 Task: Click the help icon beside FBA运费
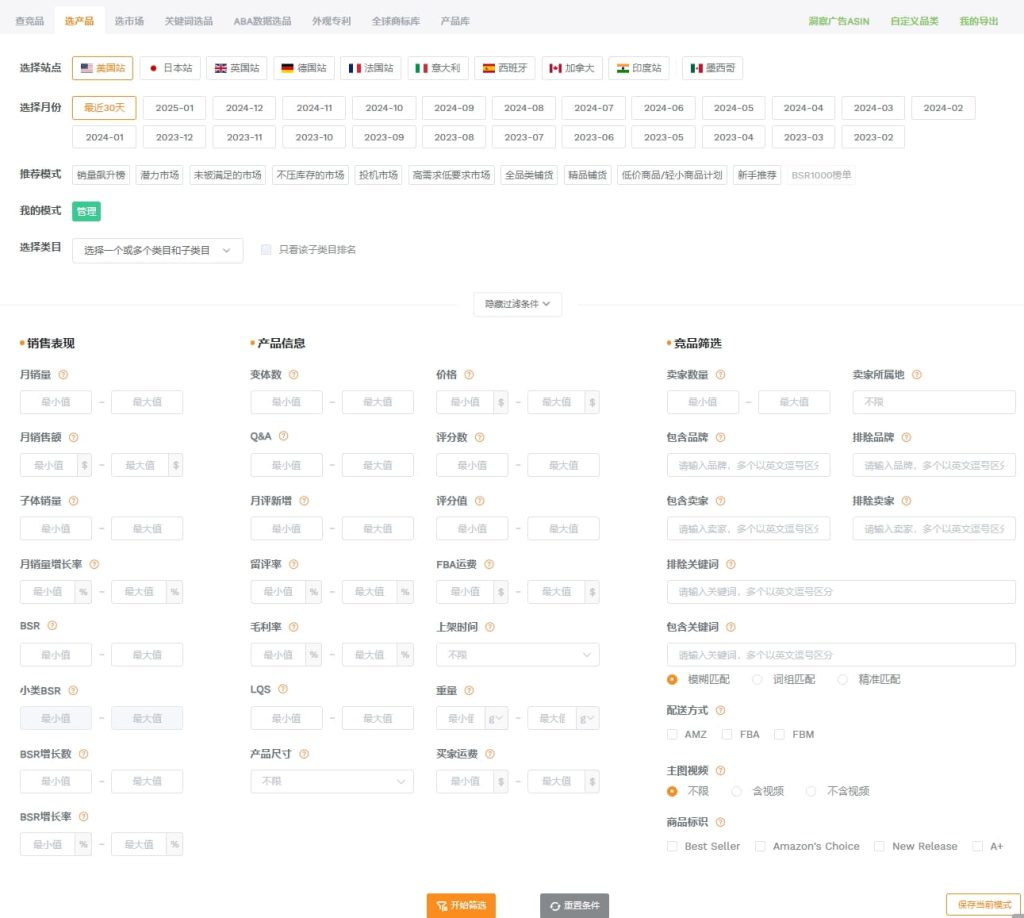click(x=488, y=564)
